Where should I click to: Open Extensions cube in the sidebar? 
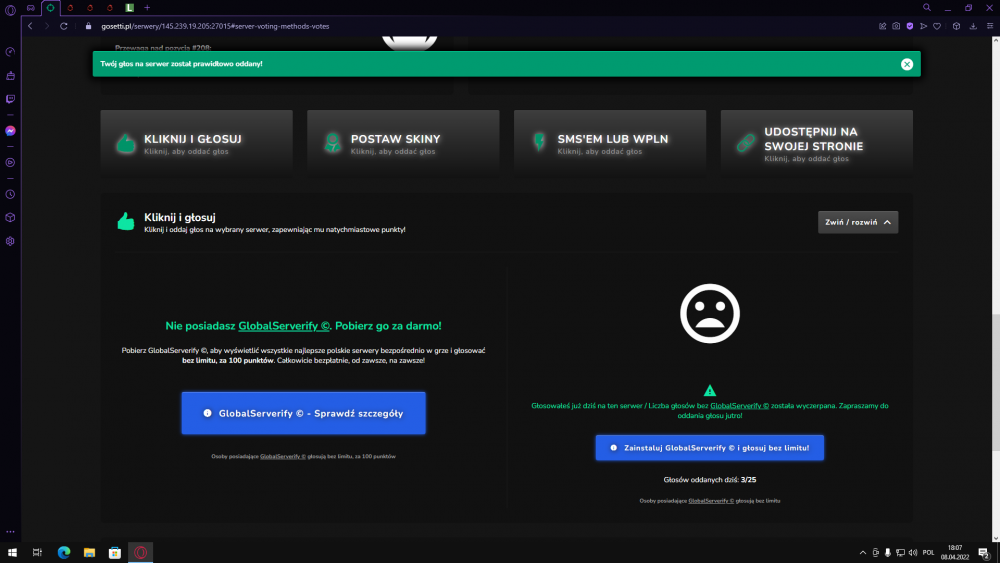click(x=10, y=217)
